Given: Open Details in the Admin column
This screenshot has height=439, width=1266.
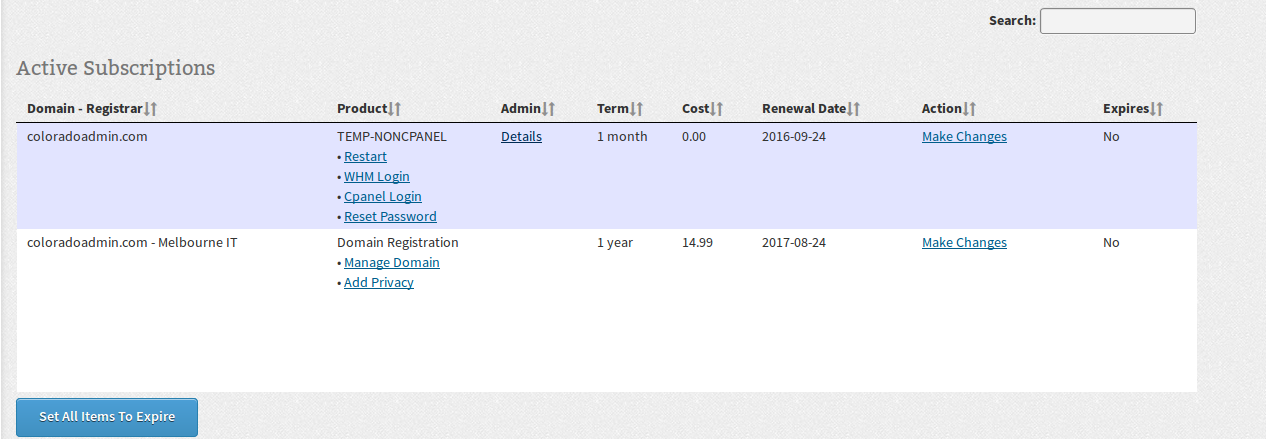Looking at the screenshot, I should pos(521,137).
